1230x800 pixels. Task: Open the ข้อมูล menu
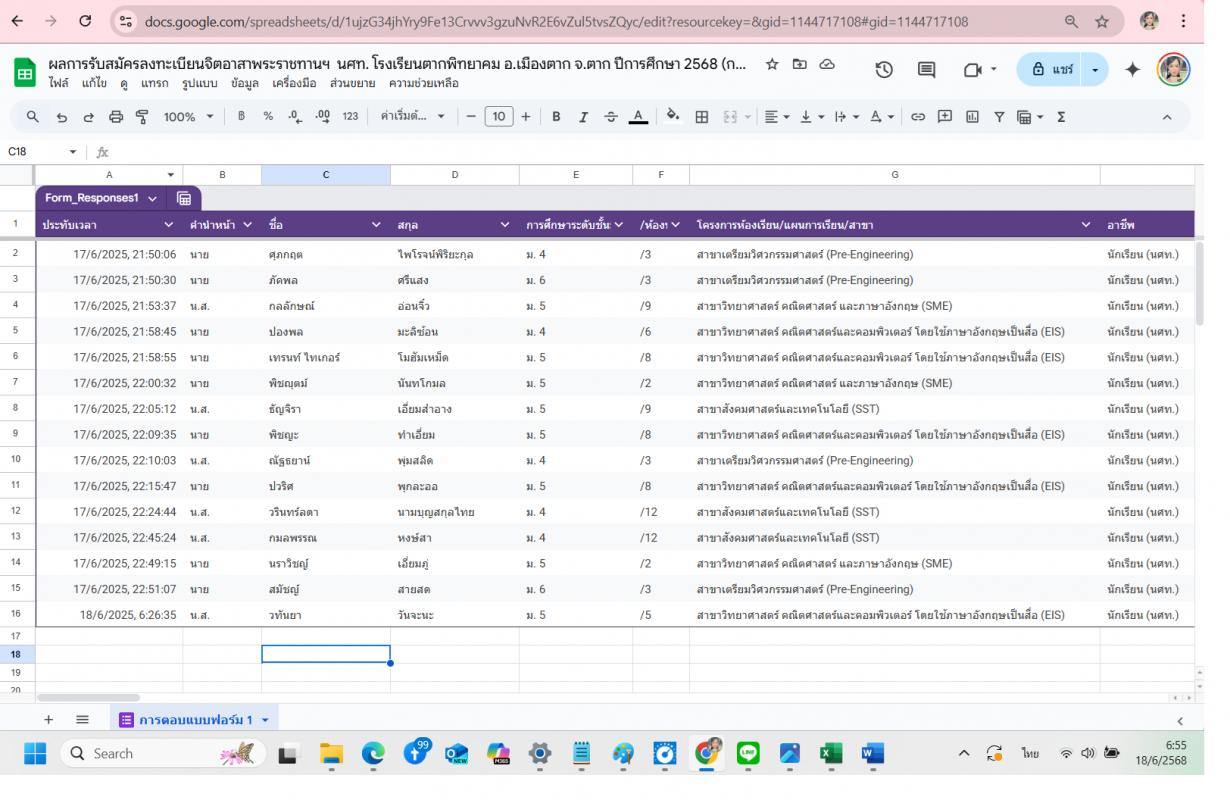pos(245,83)
